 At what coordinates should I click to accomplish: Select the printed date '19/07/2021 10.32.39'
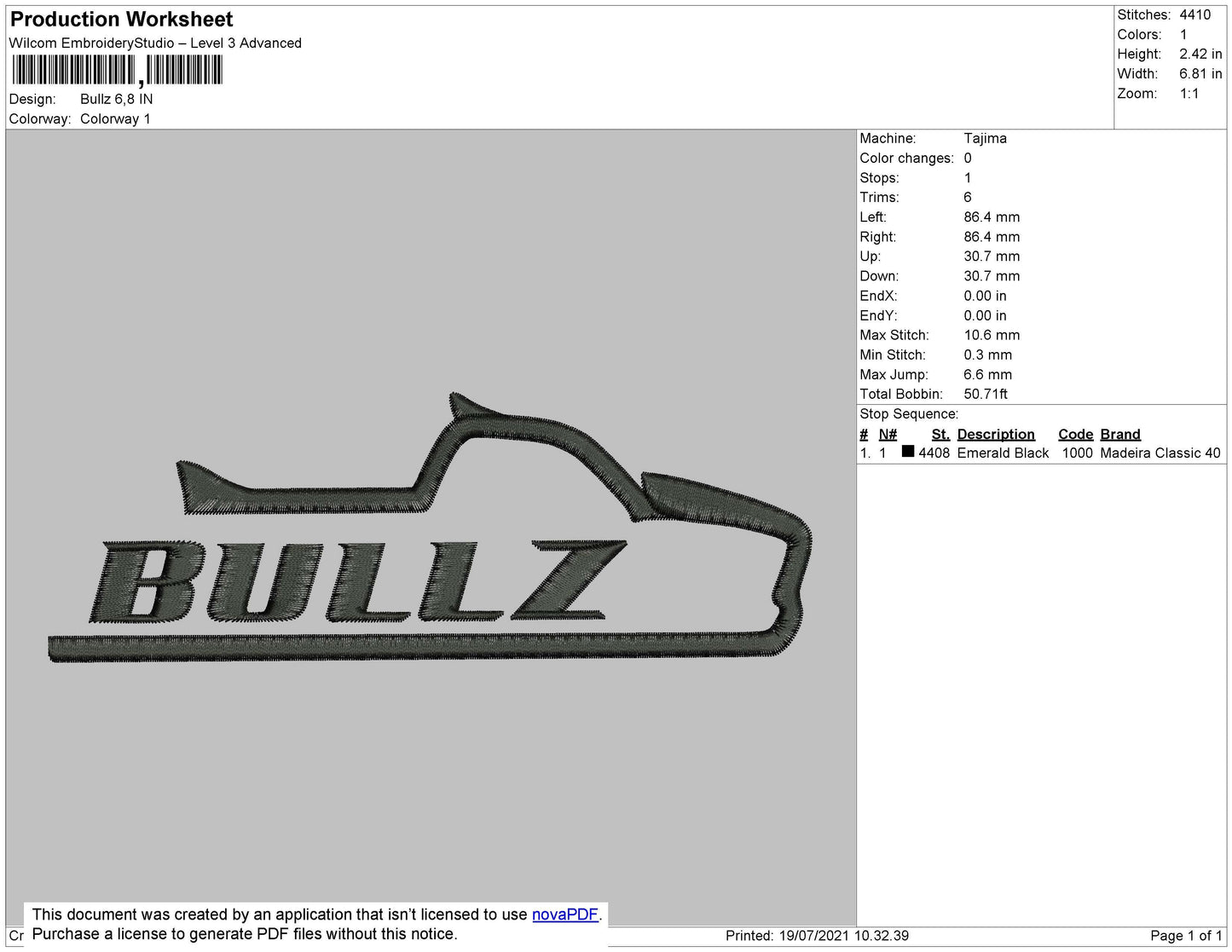pyautogui.click(x=843, y=935)
